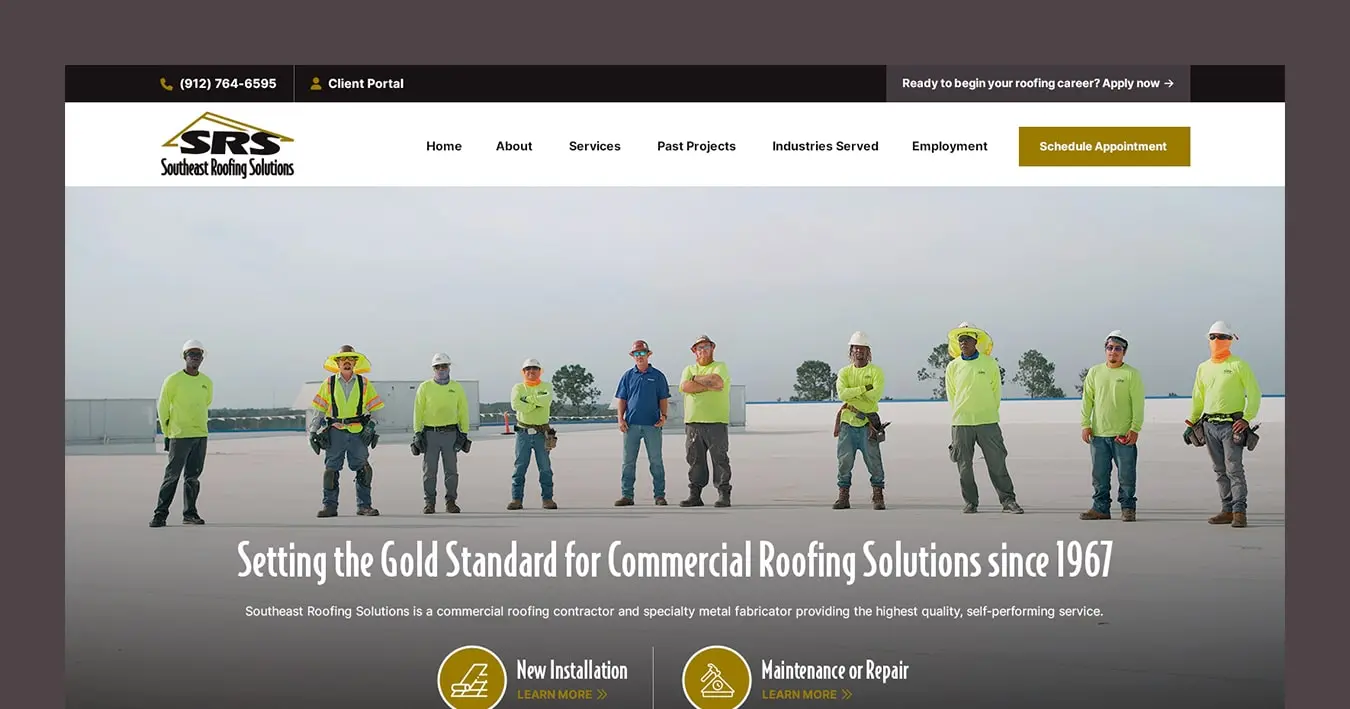Open the Services menu item

pyautogui.click(x=595, y=146)
